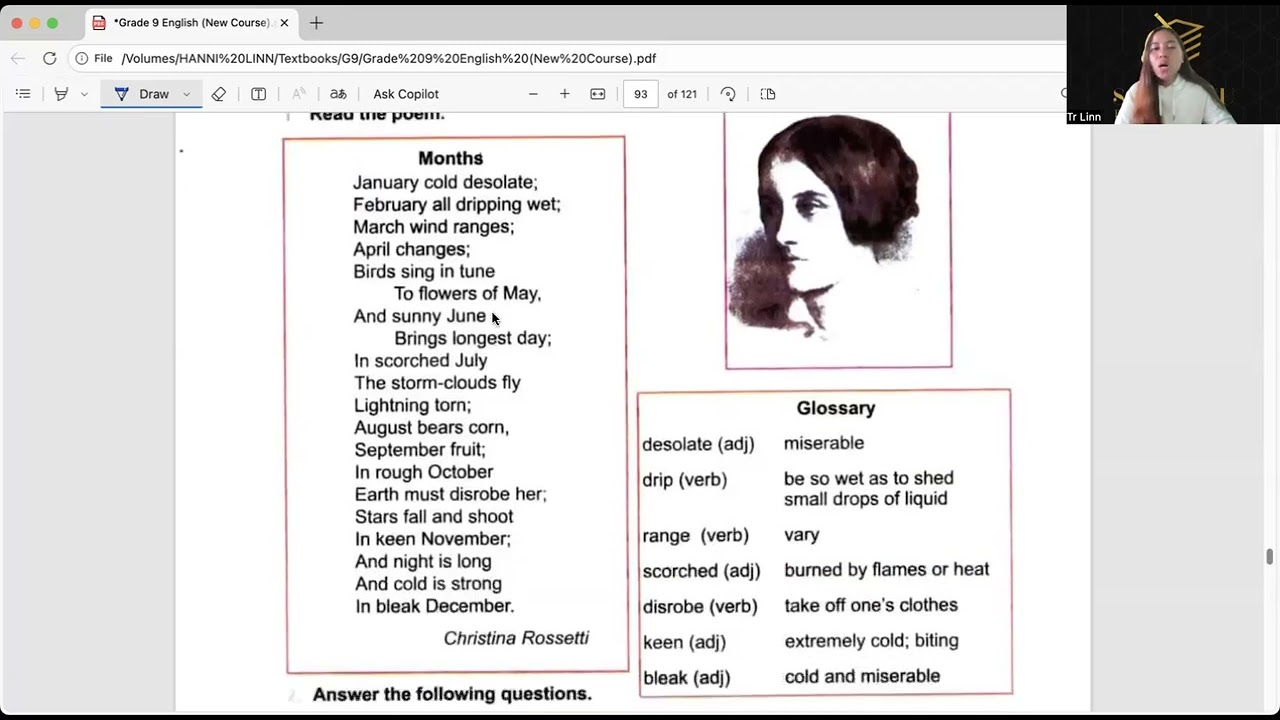Screen dimensions: 1280x720
Task: Click the definition 'burned by flames or heat'
Action: [x=887, y=569]
